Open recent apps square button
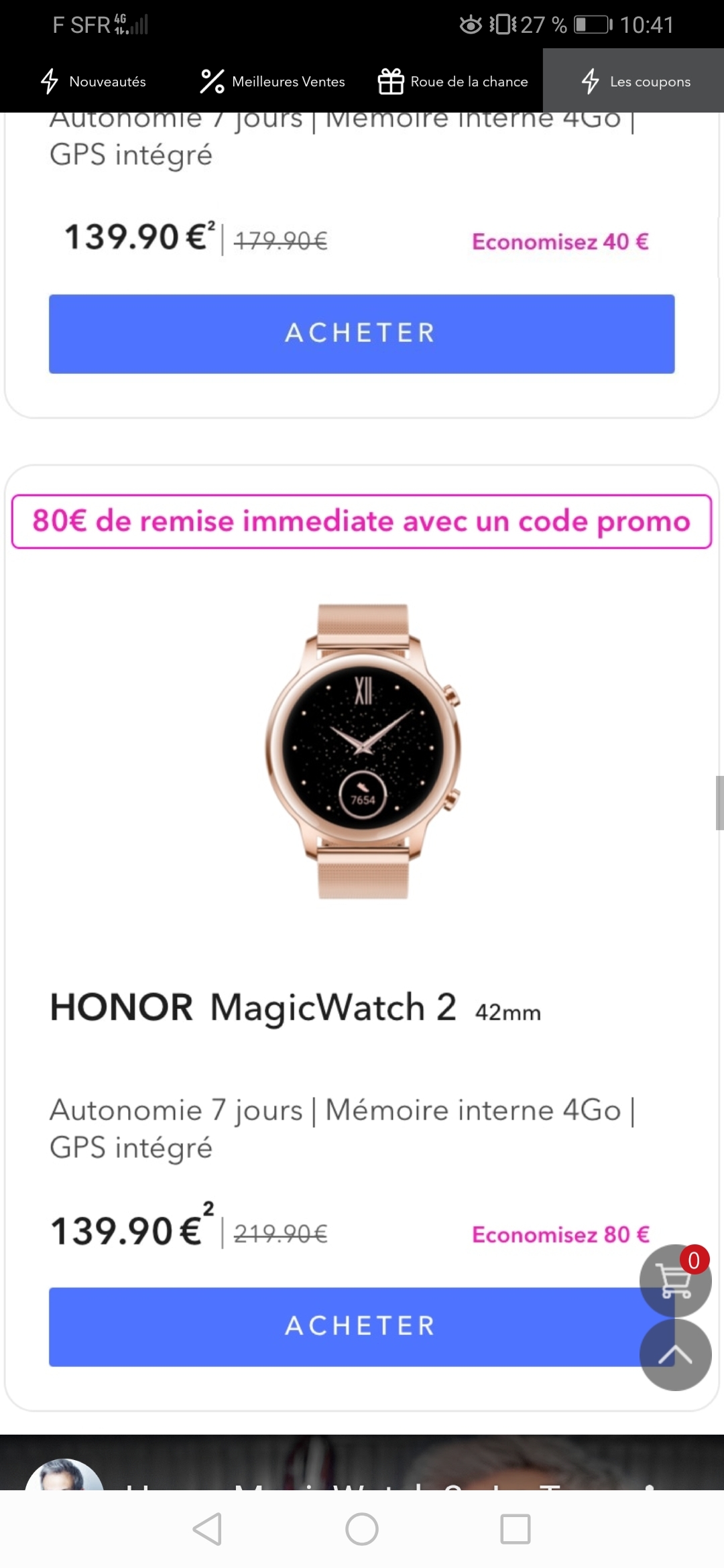This screenshot has height=1568, width=724. [x=516, y=1529]
